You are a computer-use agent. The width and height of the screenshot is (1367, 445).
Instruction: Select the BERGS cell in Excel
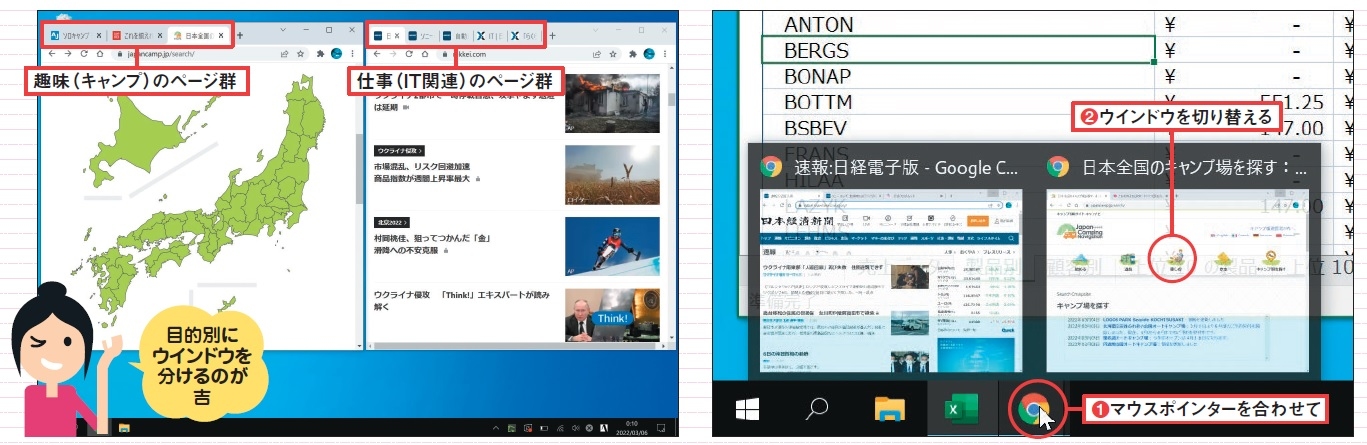958,49
